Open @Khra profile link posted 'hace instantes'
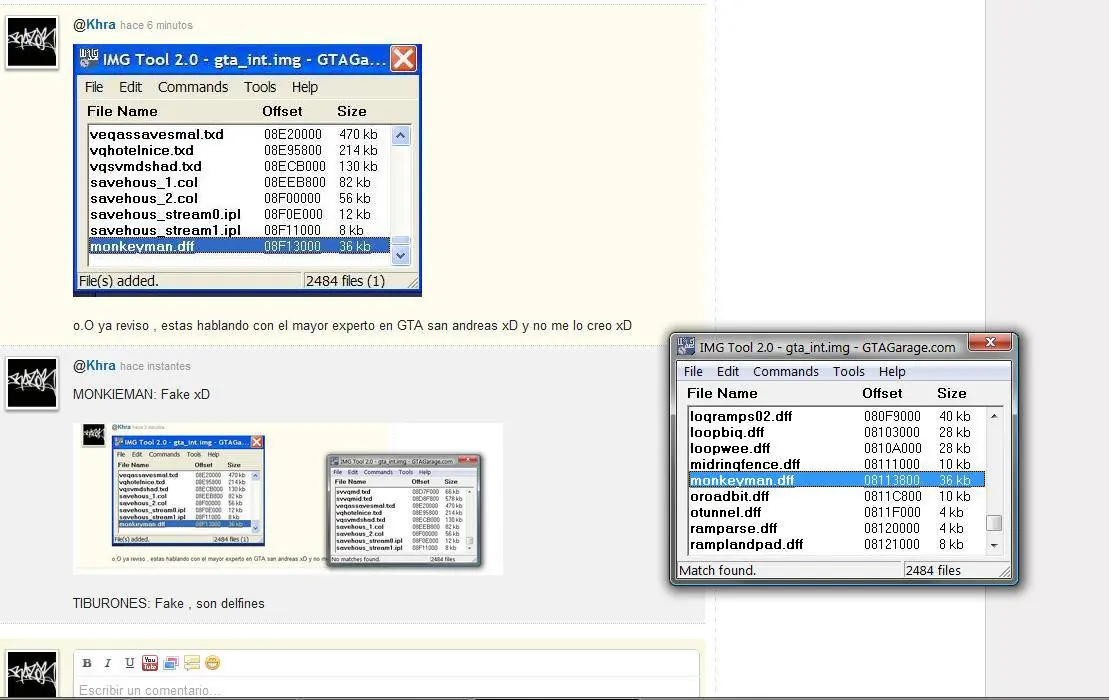 tap(94, 366)
